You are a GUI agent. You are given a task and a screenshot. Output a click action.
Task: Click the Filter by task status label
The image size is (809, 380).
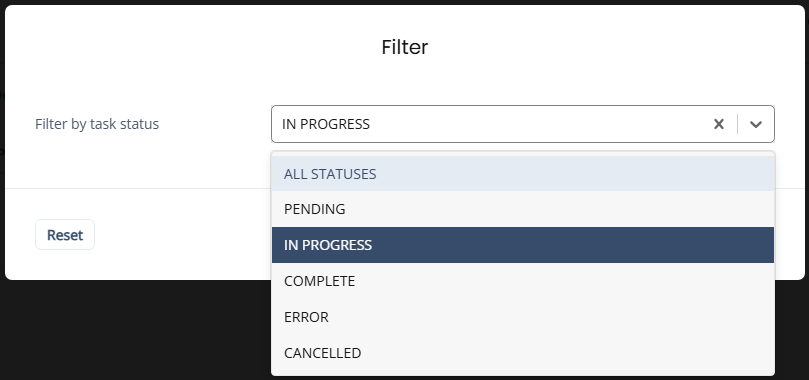tap(97, 124)
